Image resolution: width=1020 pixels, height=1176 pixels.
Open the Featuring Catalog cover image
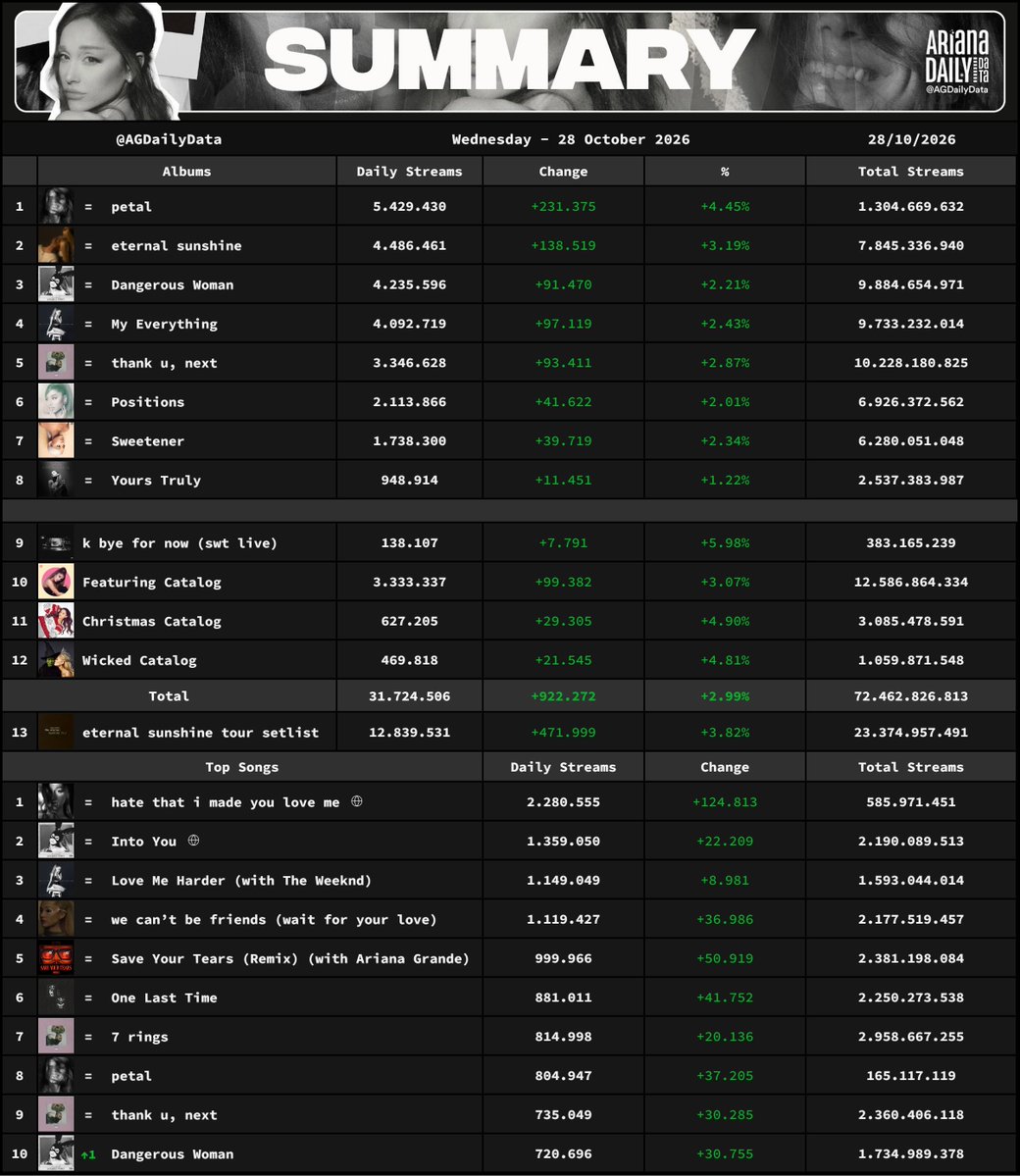(x=56, y=582)
